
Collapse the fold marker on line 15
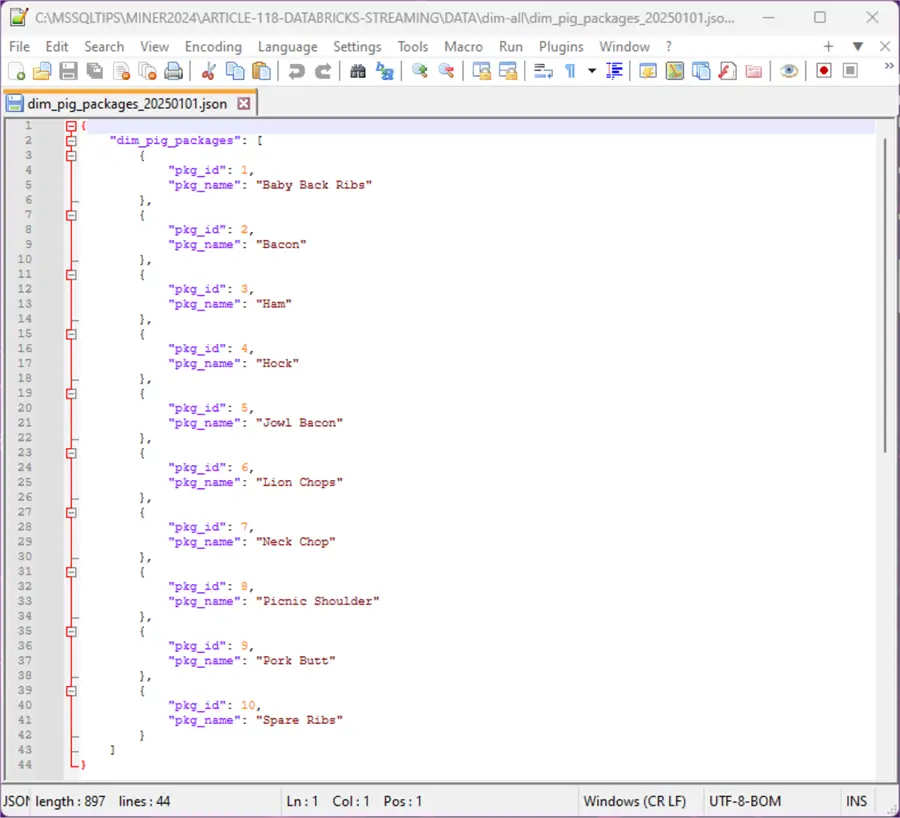click(x=71, y=334)
